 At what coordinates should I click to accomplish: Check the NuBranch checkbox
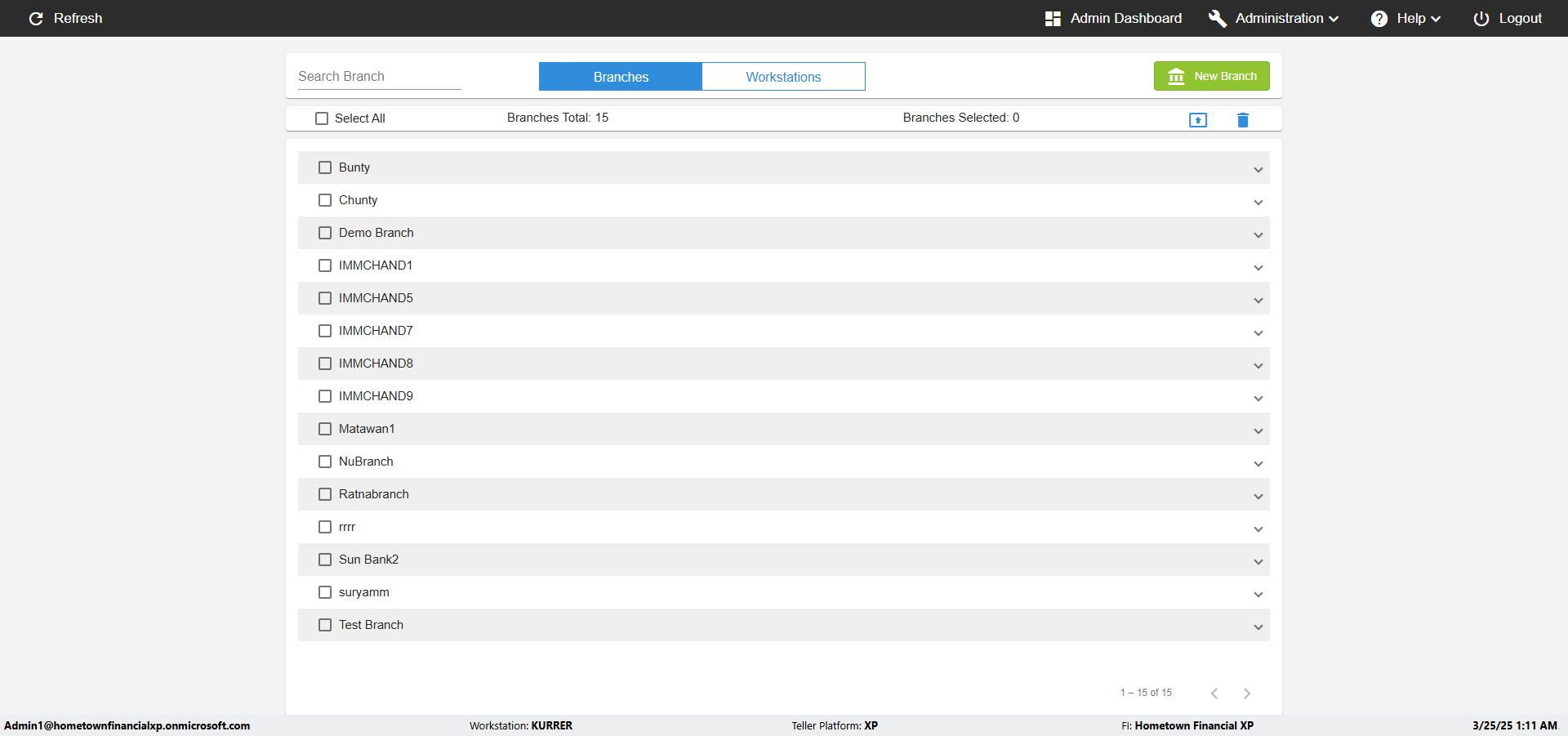(325, 462)
